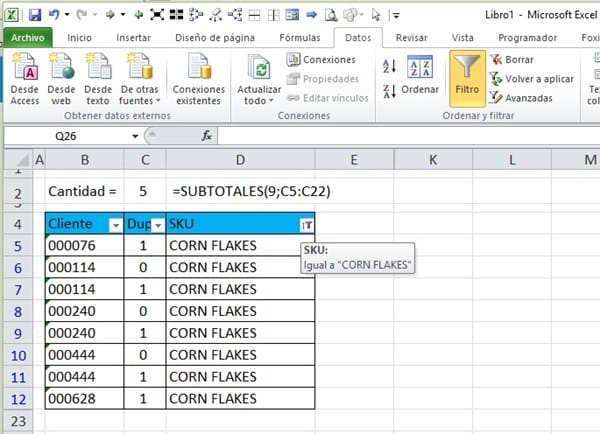This screenshot has width=600, height=434.
Task: Click Volver a aplicar filter
Action: click(532, 79)
